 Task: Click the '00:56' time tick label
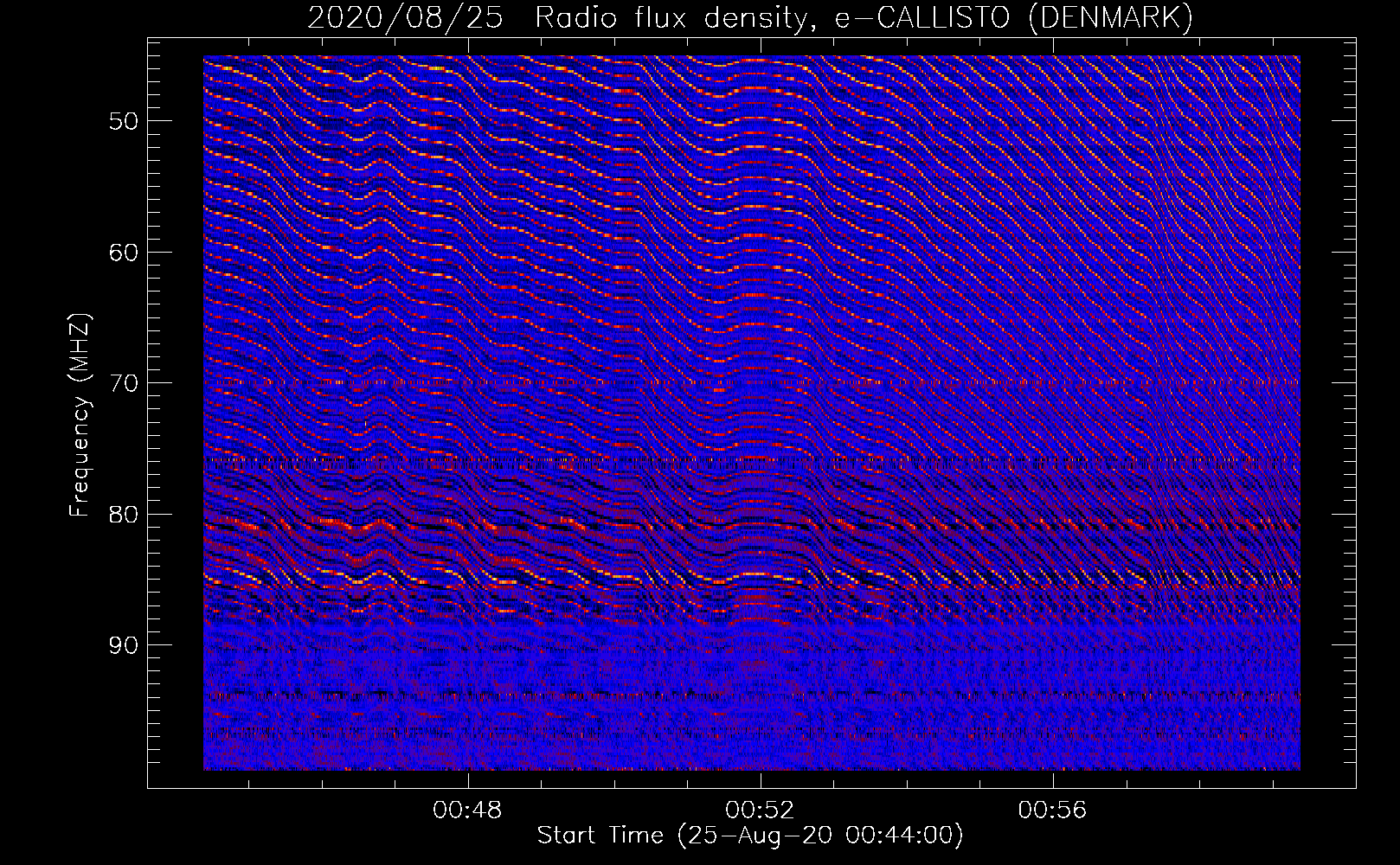[1053, 811]
